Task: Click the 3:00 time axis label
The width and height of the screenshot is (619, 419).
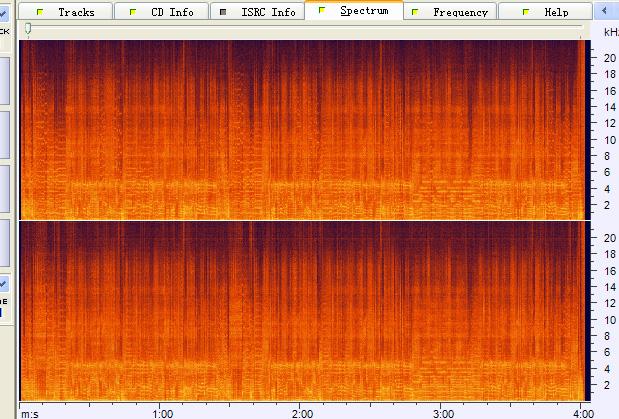Action: point(443,414)
